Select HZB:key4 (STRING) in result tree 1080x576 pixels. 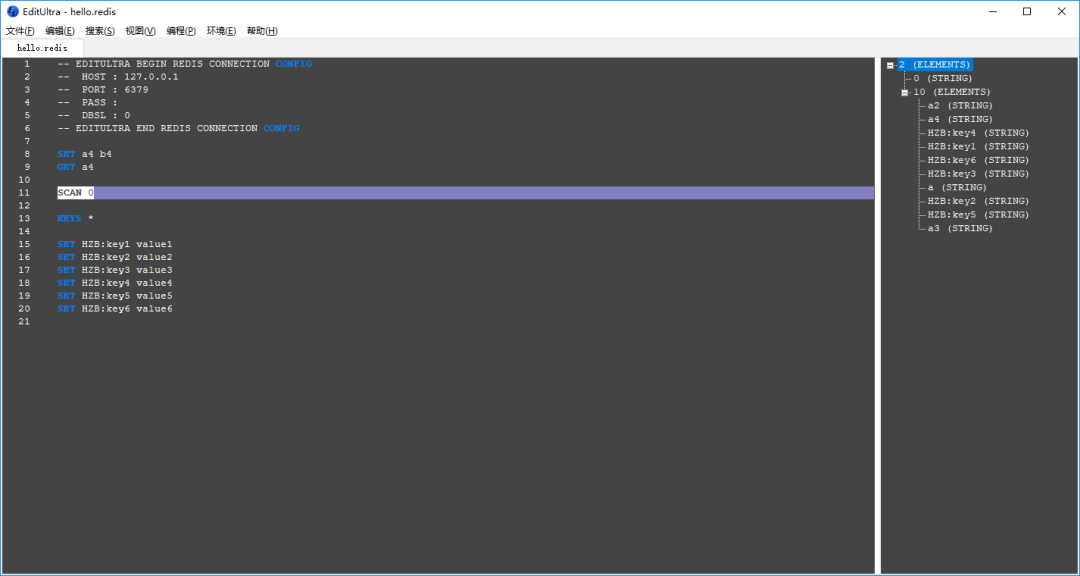tap(978, 133)
